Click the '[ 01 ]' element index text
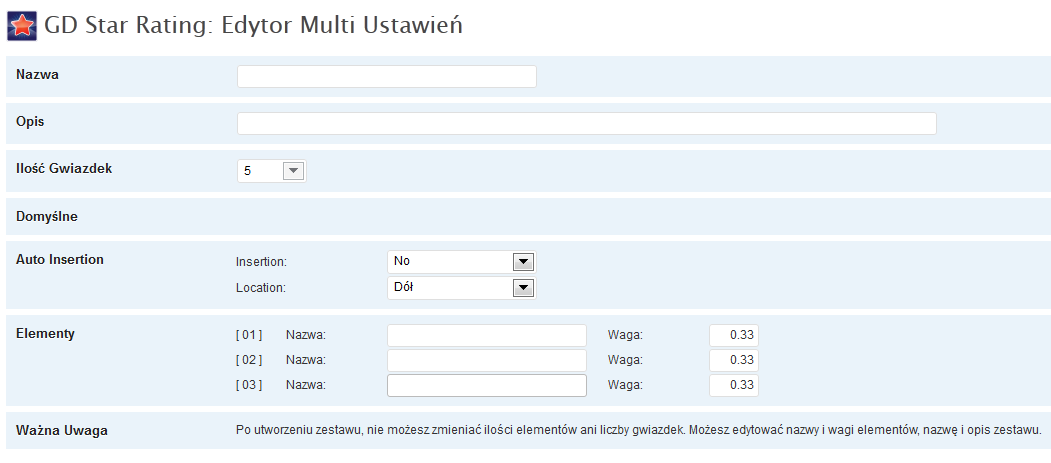This screenshot has width=1051, height=463. click(x=249, y=335)
